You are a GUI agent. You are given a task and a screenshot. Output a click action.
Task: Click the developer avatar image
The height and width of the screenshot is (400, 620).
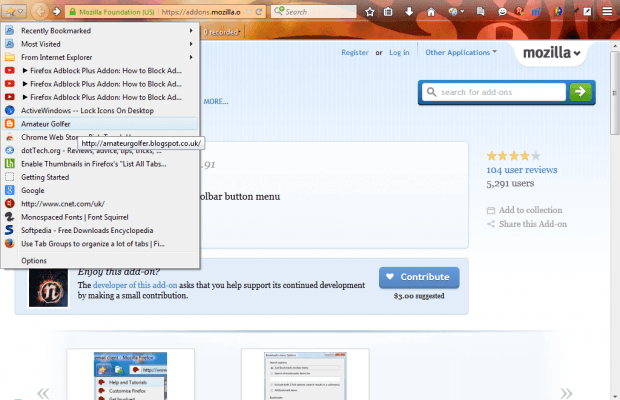click(48, 287)
